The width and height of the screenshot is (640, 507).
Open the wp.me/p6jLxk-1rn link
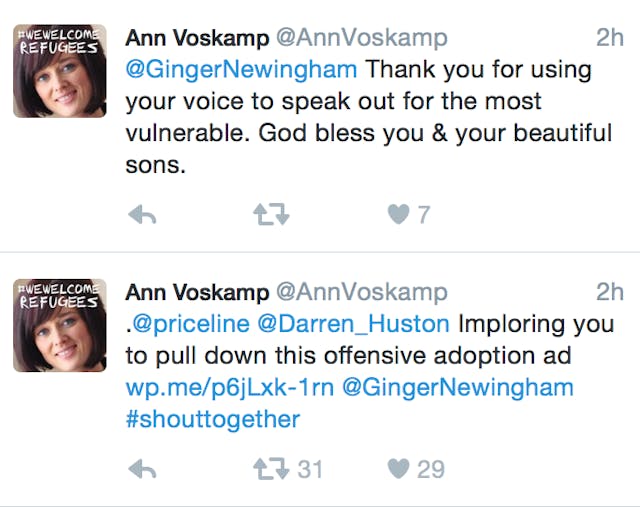coord(230,387)
